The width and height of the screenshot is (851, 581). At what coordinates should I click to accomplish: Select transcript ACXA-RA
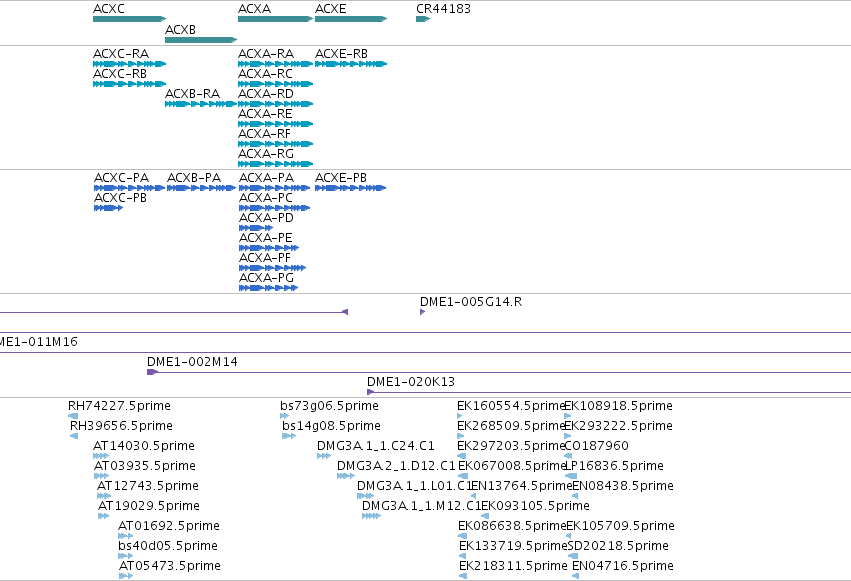coord(276,64)
